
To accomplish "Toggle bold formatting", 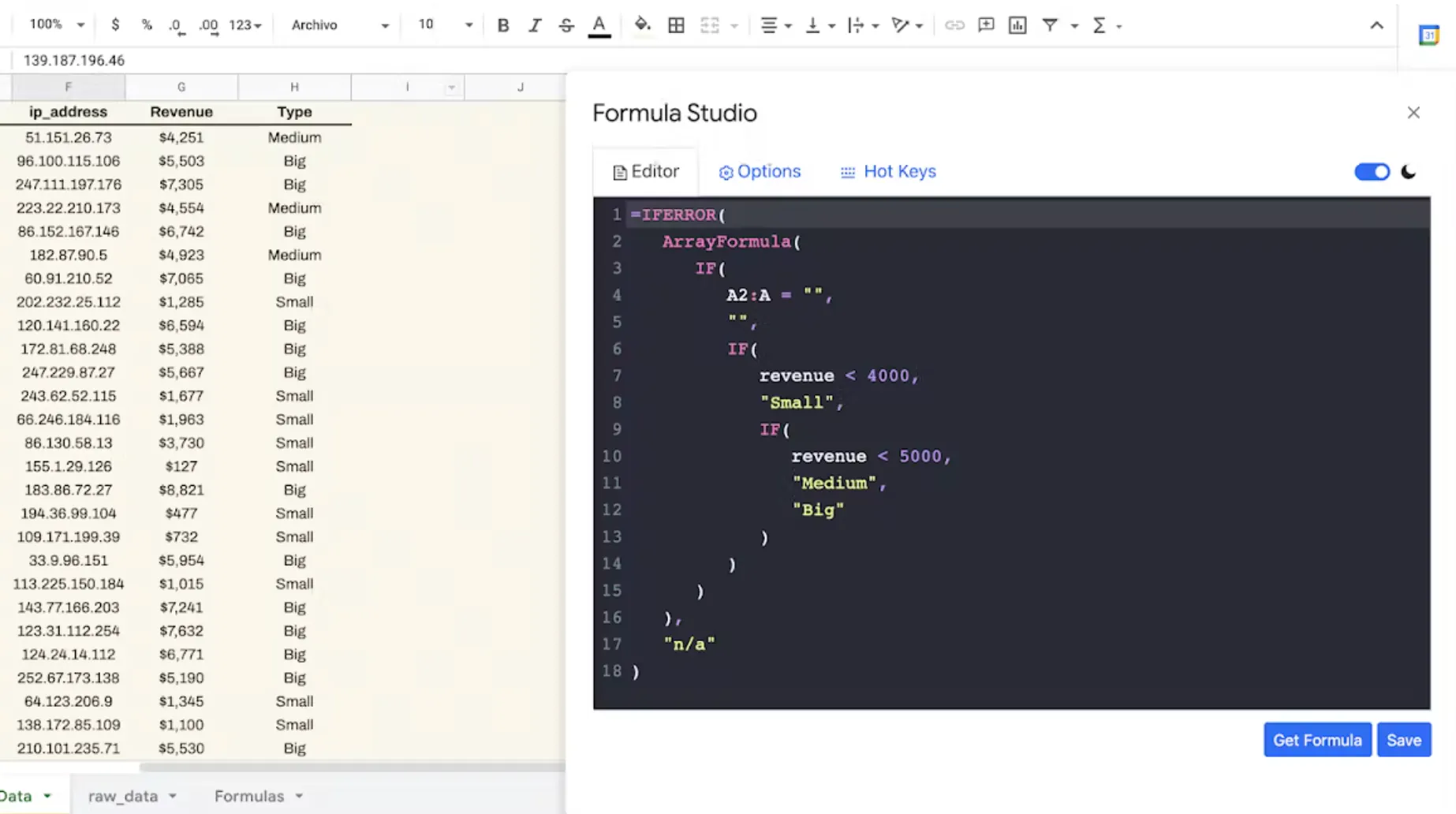I will [502, 25].
